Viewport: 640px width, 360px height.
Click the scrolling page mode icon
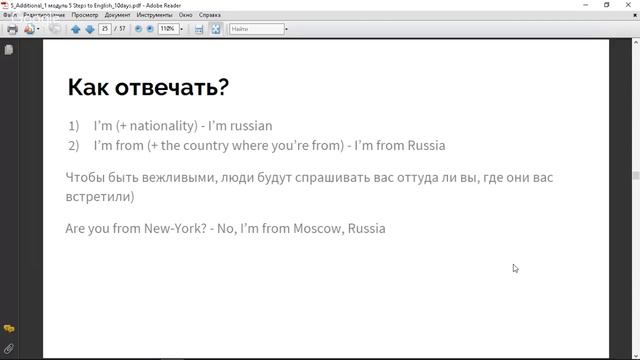(199, 29)
